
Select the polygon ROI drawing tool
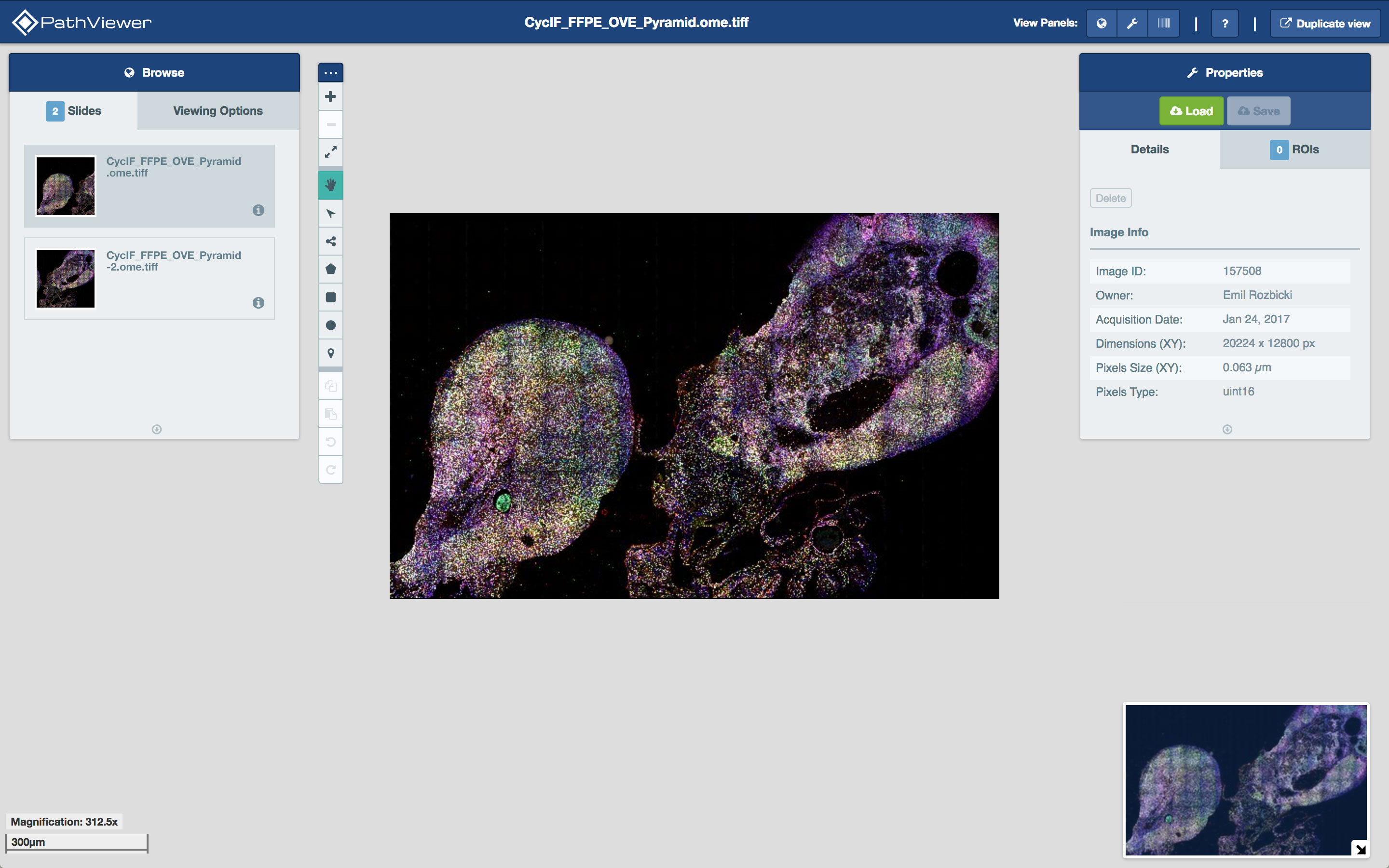tap(330, 269)
